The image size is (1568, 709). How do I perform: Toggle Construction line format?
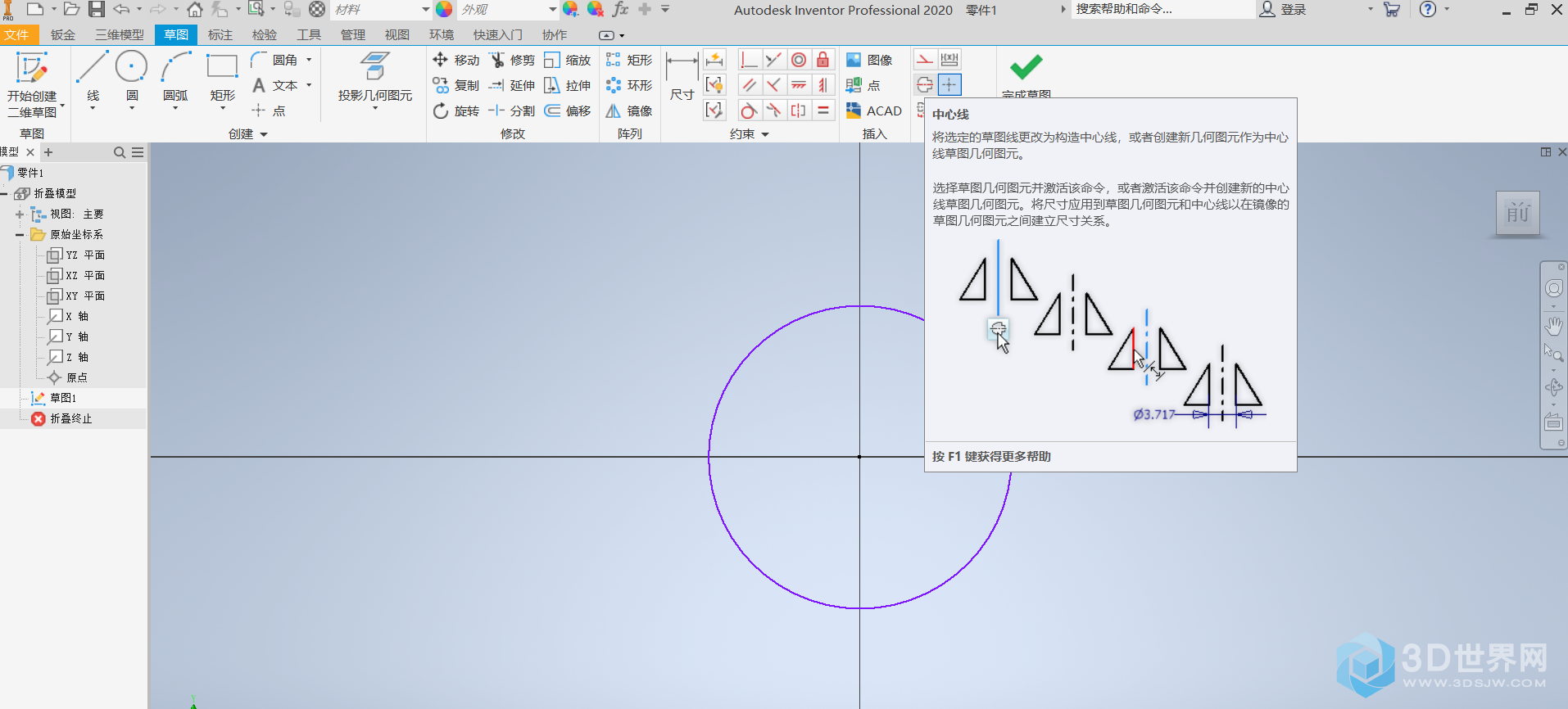pos(925,60)
